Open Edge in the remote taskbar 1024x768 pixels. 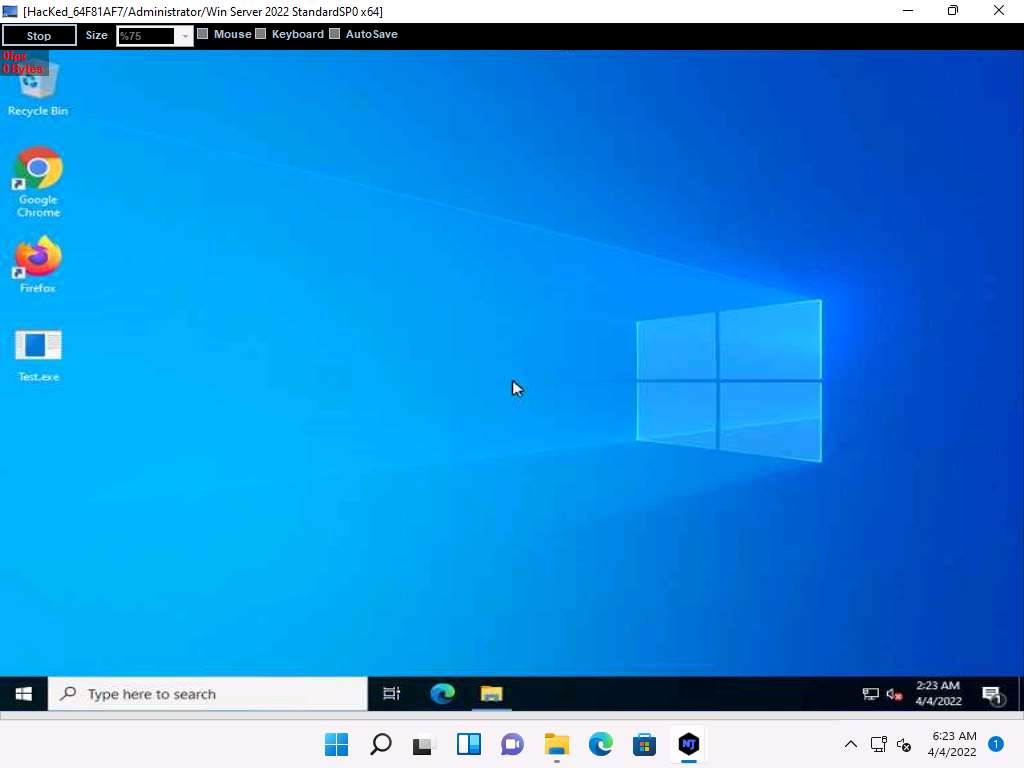(x=442, y=693)
